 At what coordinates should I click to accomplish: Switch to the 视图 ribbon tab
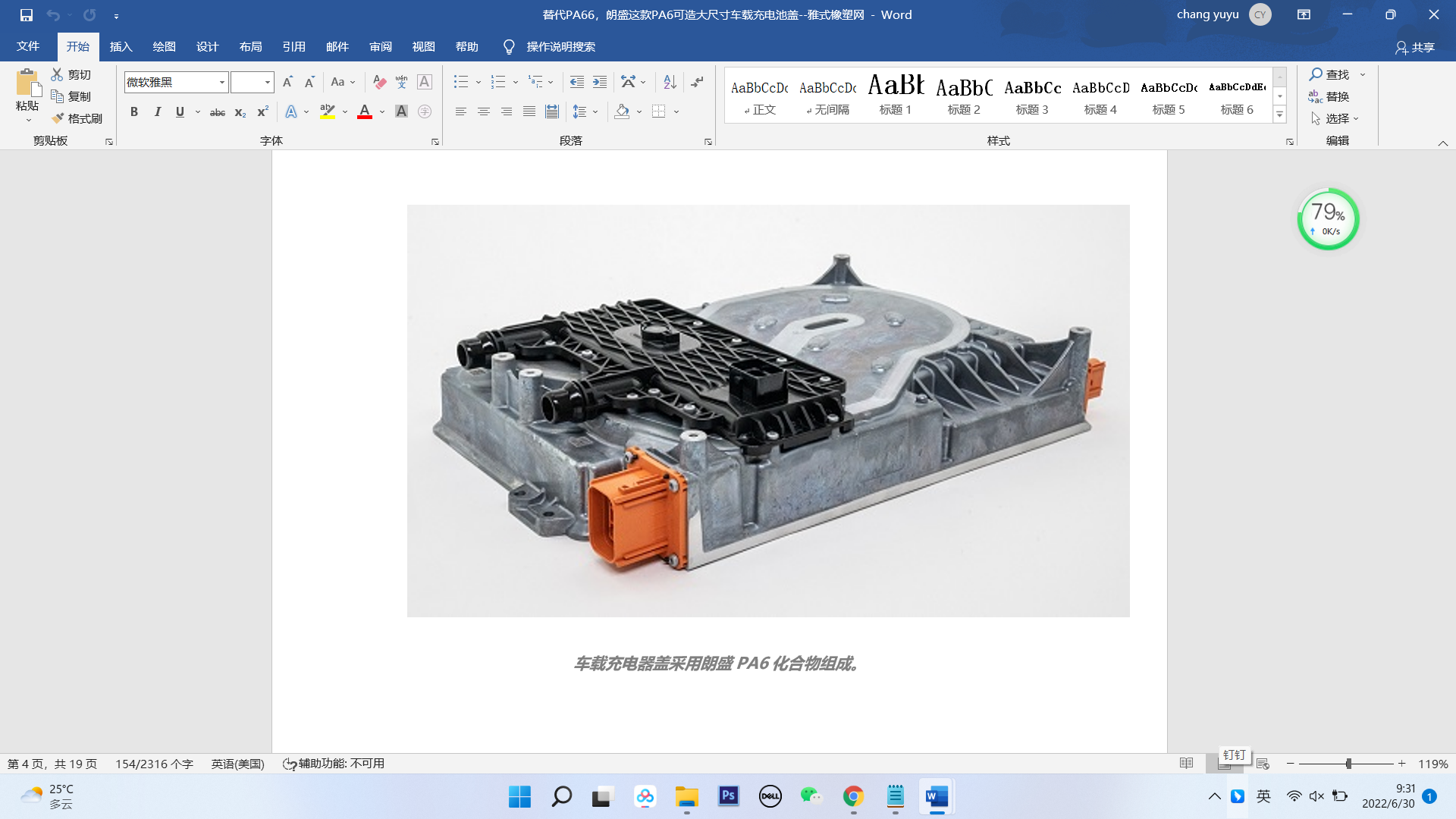click(x=423, y=47)
